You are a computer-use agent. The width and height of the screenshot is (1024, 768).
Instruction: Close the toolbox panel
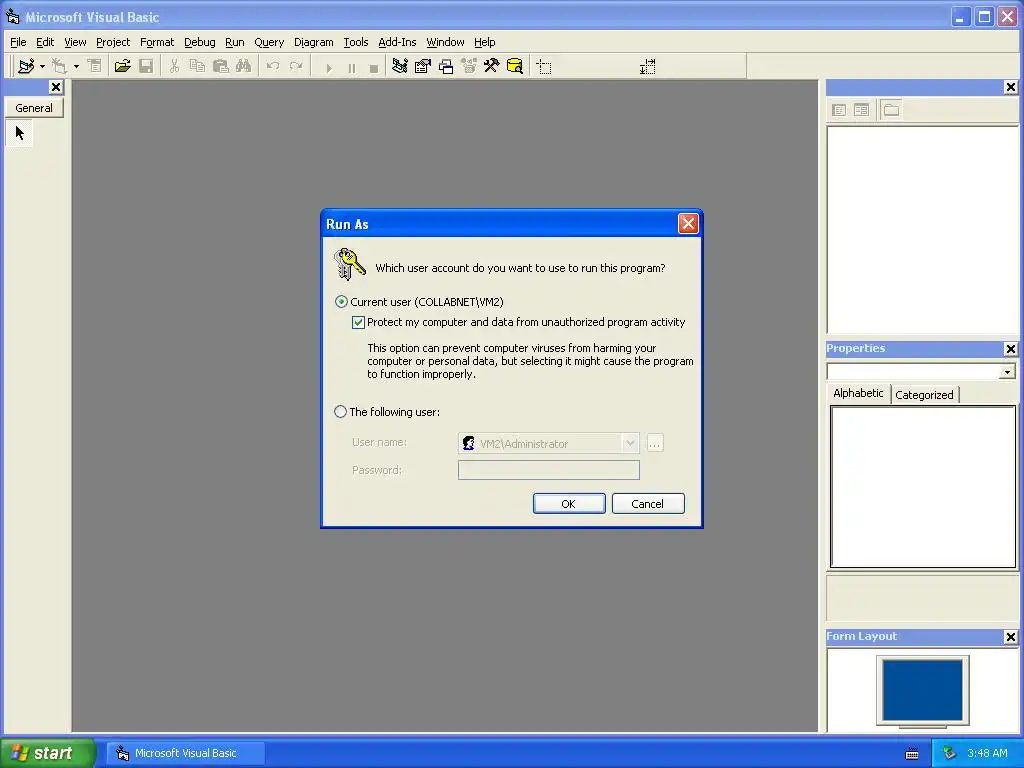coord(56,87)
